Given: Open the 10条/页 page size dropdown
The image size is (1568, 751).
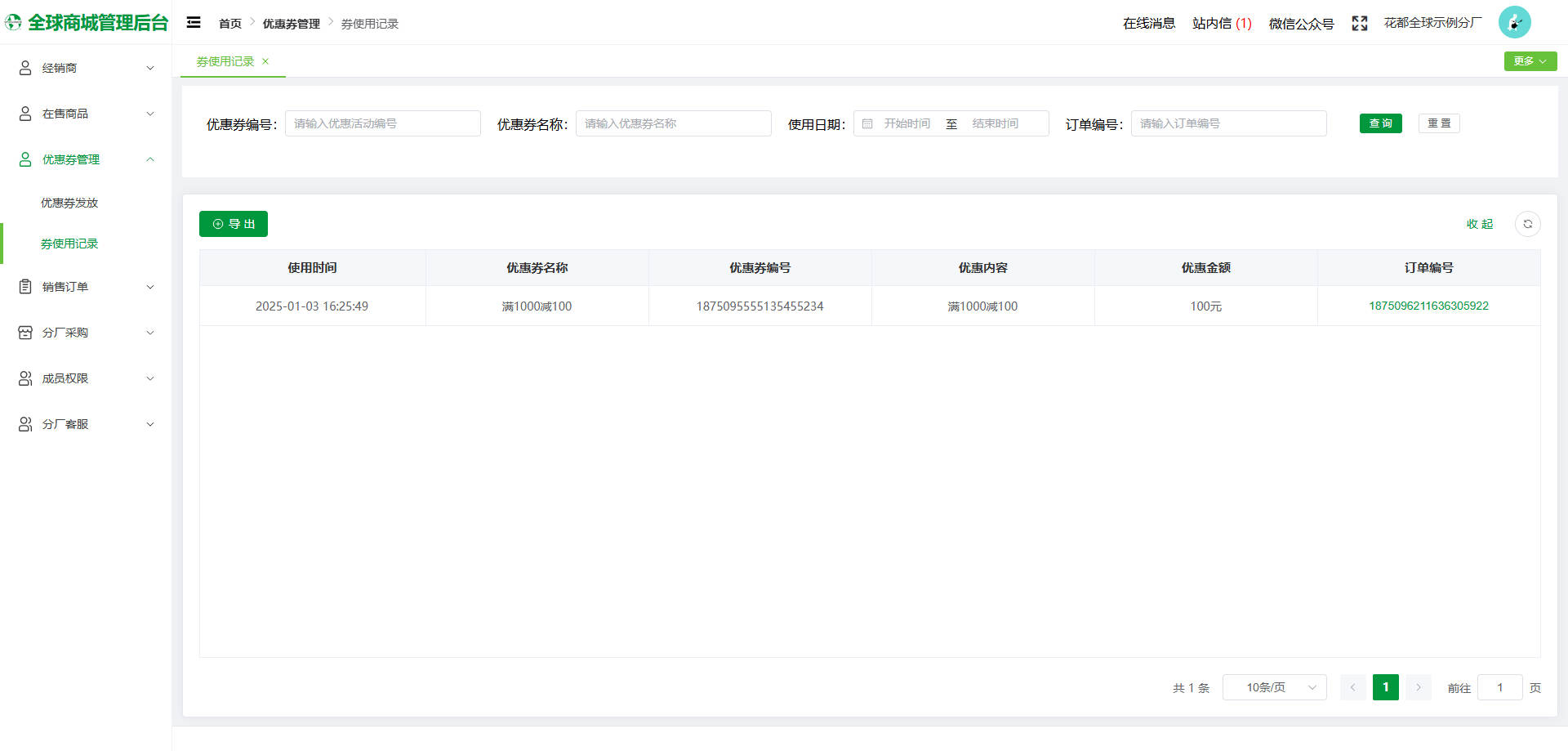Looking at the screenshot, I should pyautogui.click(x=1274, y=687).
